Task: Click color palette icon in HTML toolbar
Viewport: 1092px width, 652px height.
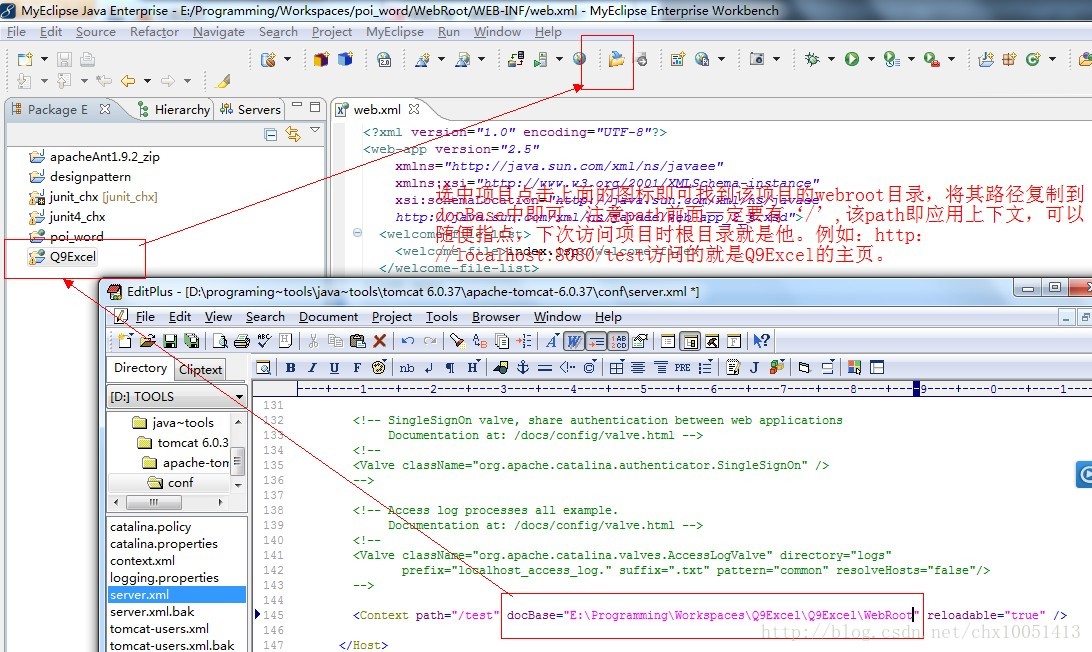Action: [378, 368]
